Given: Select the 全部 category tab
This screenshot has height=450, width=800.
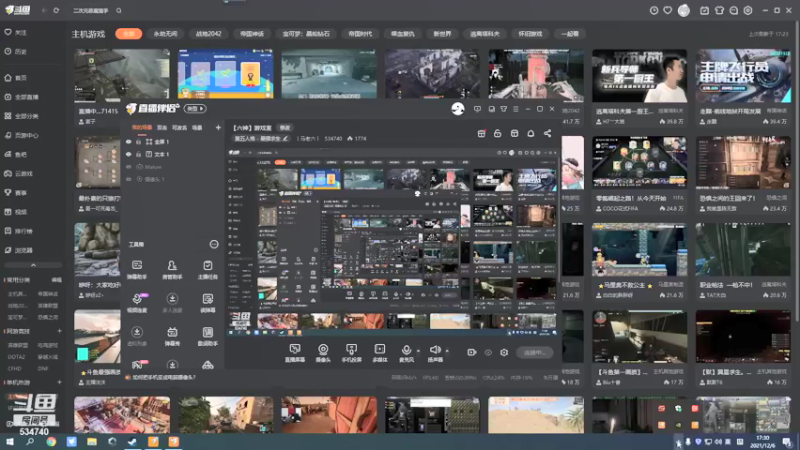Looking at the screenshot, I should (x=129, y=34).
